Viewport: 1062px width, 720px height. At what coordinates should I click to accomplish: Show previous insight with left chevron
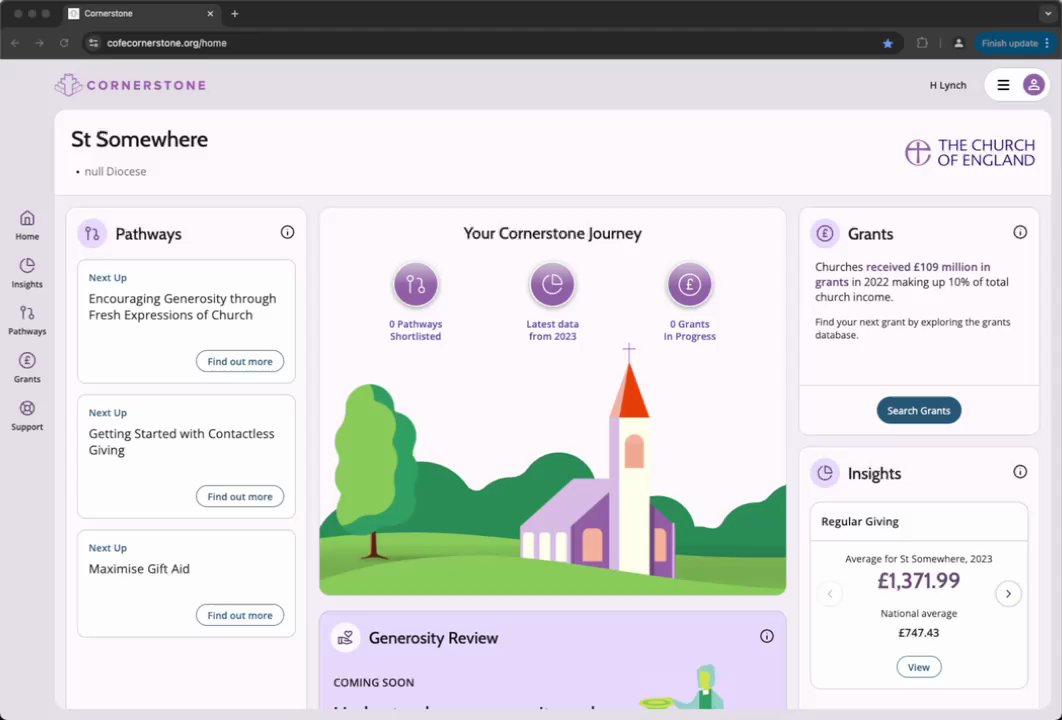click(830, 594)
